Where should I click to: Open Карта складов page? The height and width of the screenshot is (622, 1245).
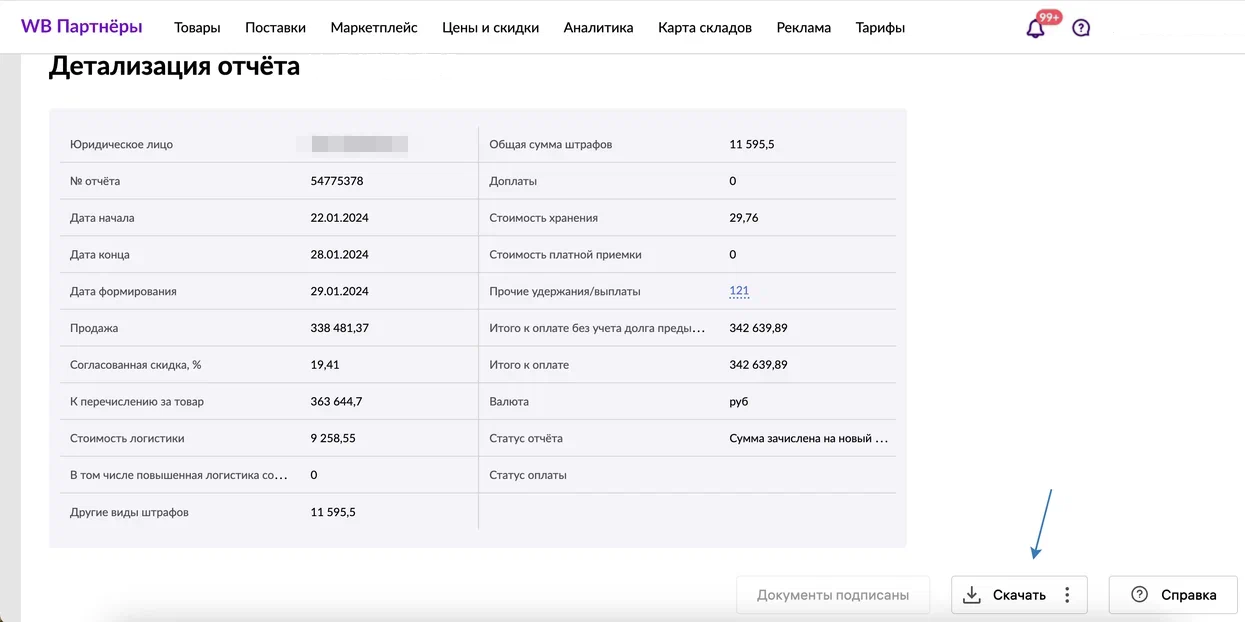pyautogui.click(x=705, y=28)
